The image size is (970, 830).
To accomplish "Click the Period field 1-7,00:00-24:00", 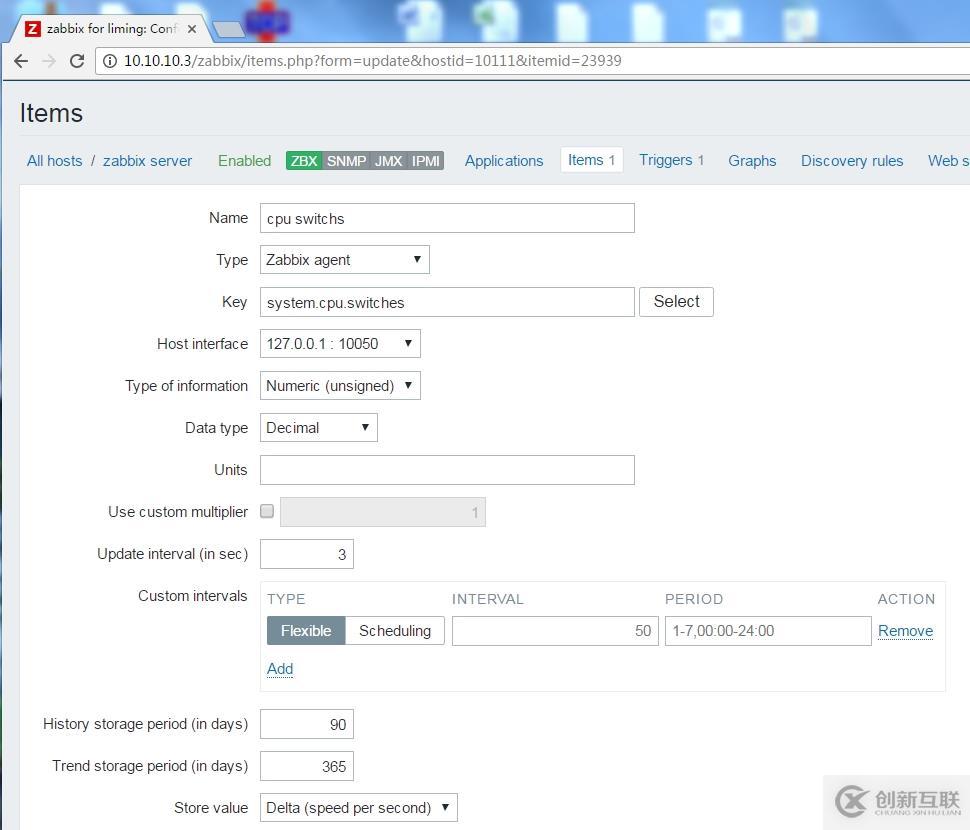I will click(x=768, y=631).
